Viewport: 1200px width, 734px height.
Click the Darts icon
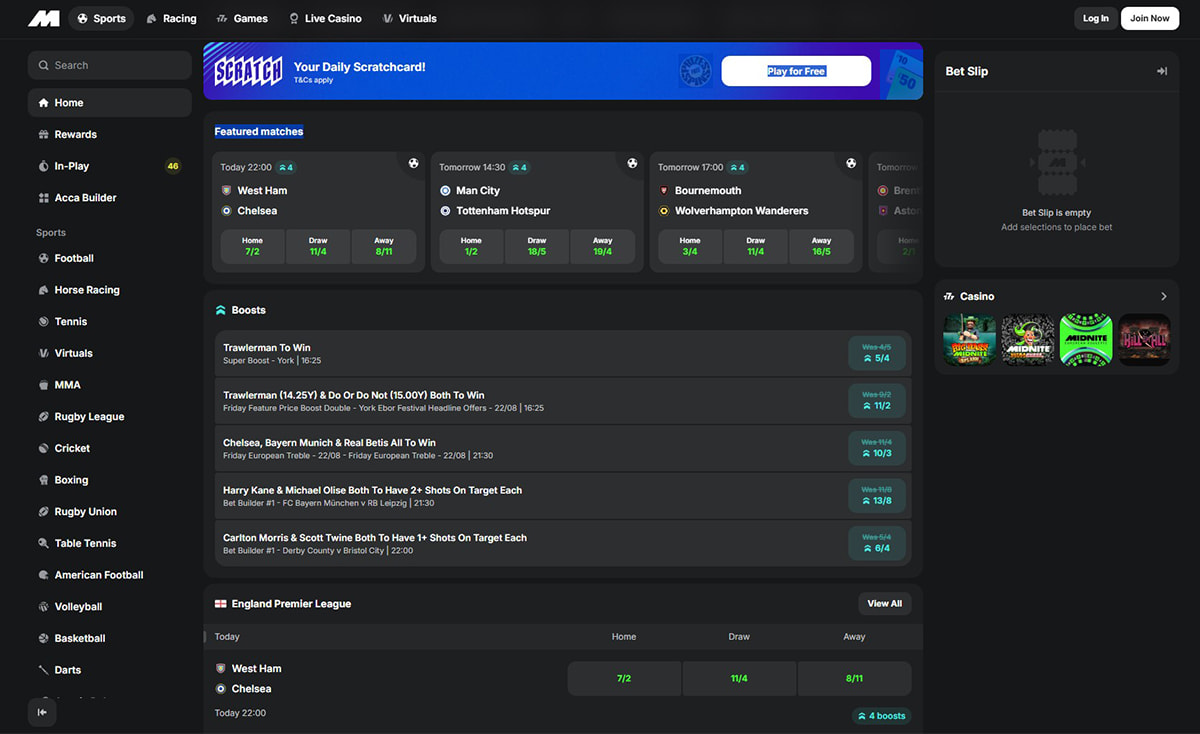(x=43, y=670)
